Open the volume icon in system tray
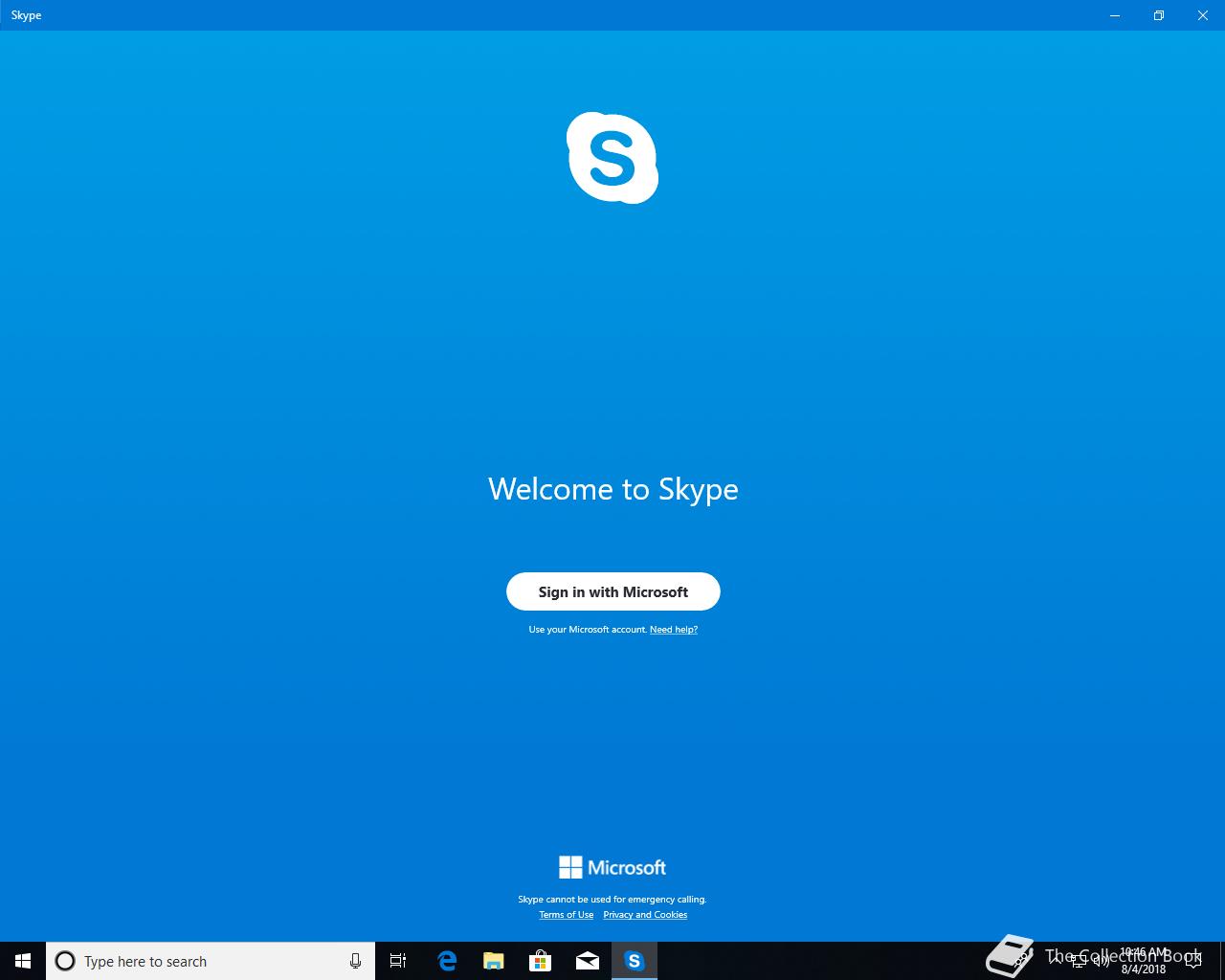 click(1101, 960)
